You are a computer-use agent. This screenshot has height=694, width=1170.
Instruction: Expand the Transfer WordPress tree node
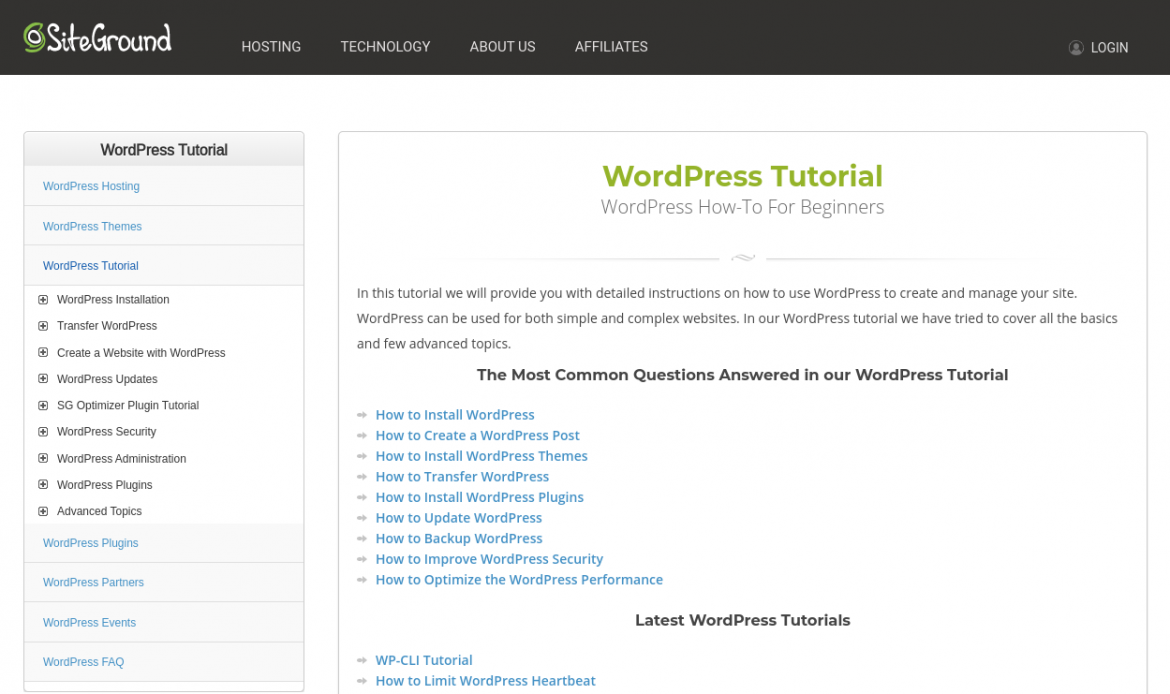(x=43, y=325)
